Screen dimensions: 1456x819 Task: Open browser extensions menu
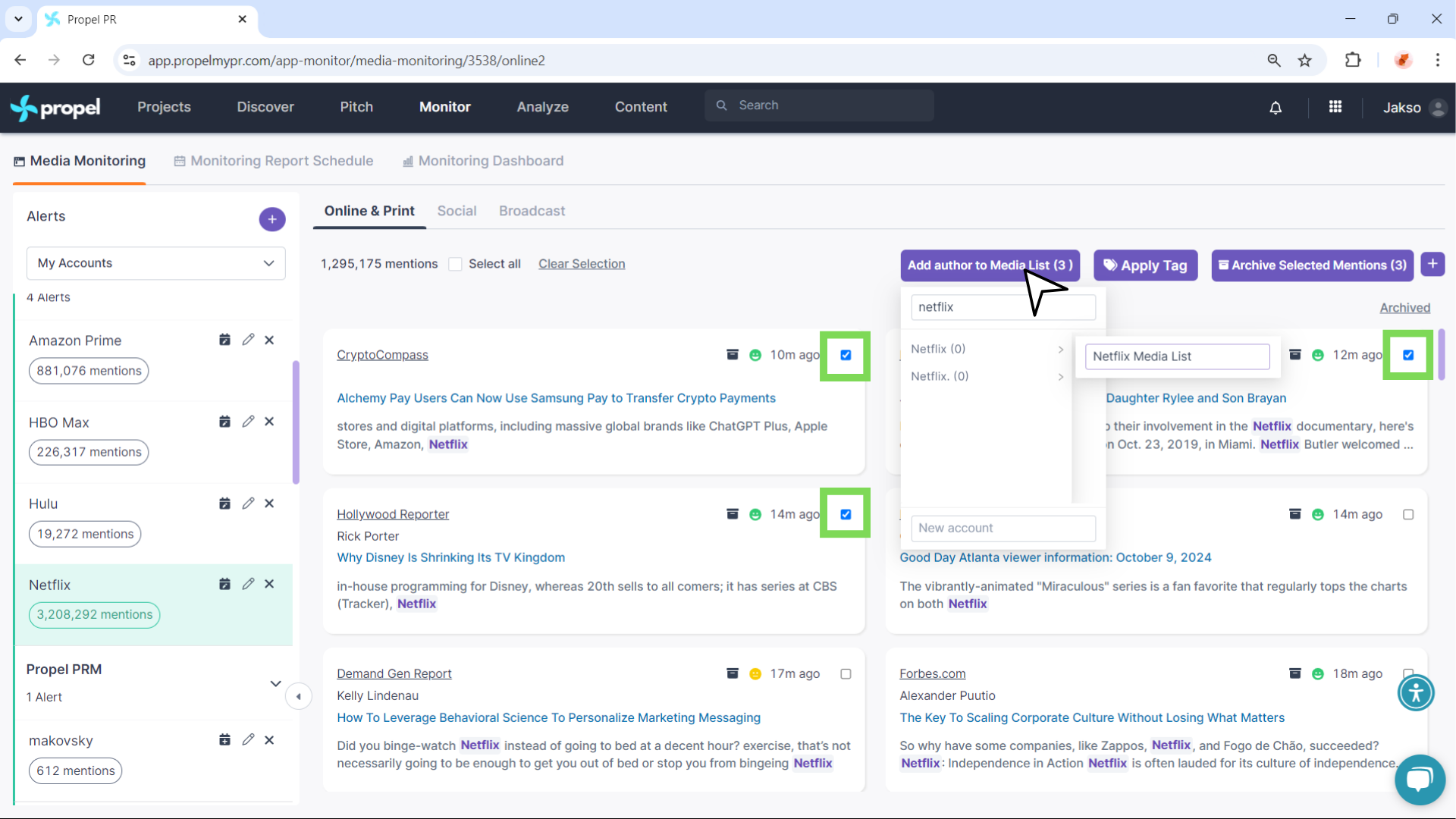point(1353,61)
